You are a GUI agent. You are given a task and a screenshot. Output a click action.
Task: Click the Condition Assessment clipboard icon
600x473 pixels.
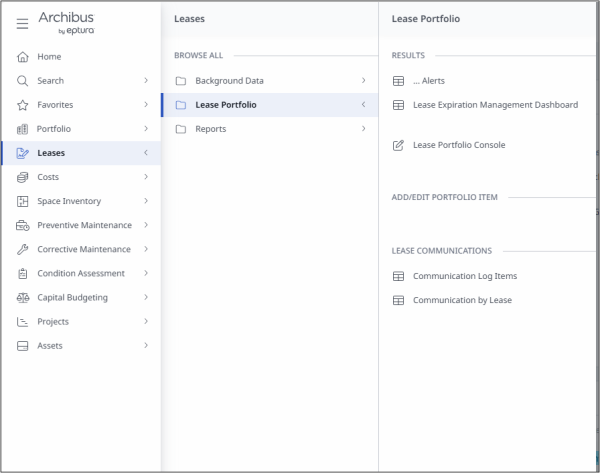click(x=23, y=274)
